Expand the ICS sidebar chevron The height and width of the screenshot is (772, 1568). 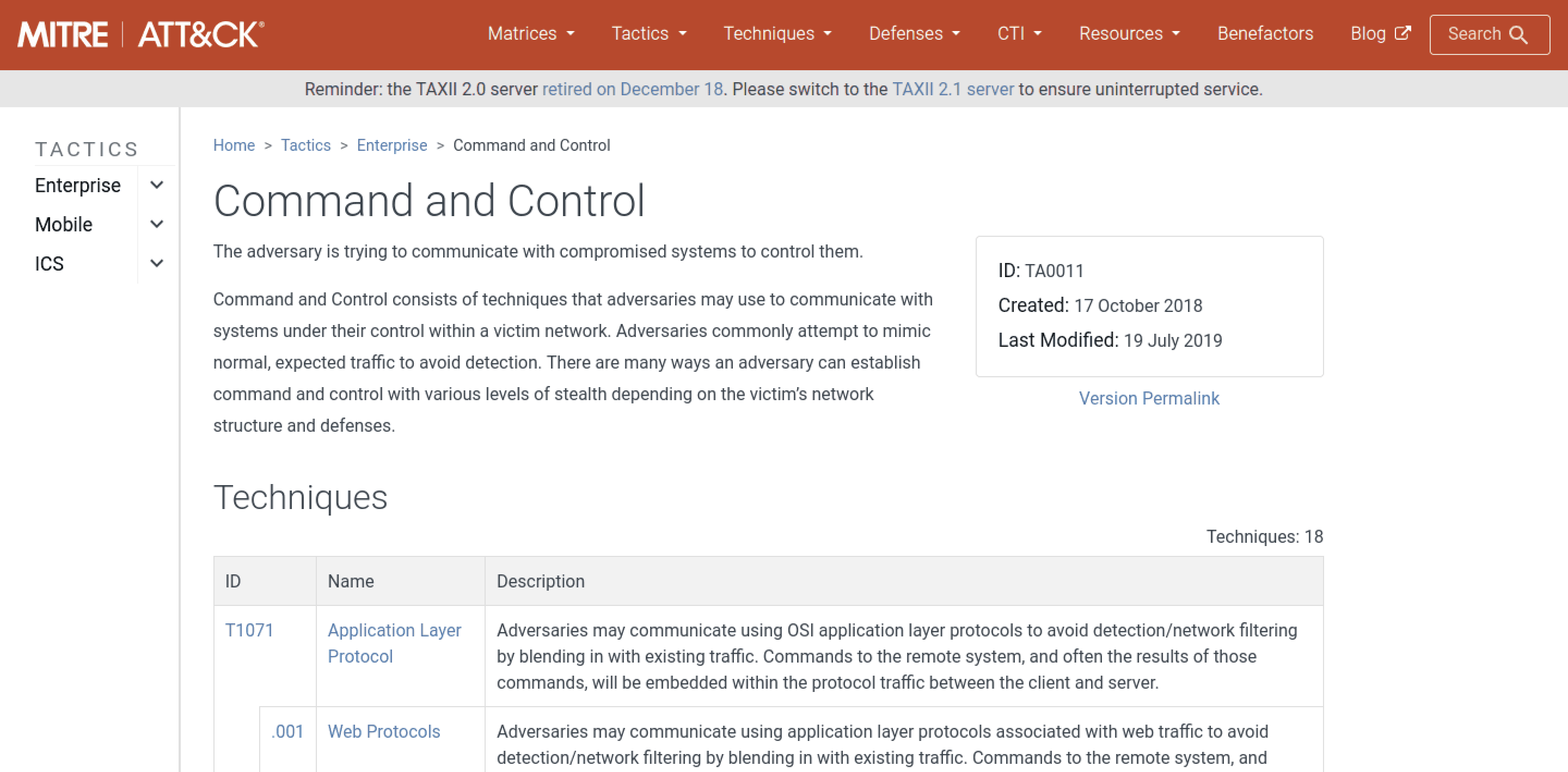(x=156, y=263)
